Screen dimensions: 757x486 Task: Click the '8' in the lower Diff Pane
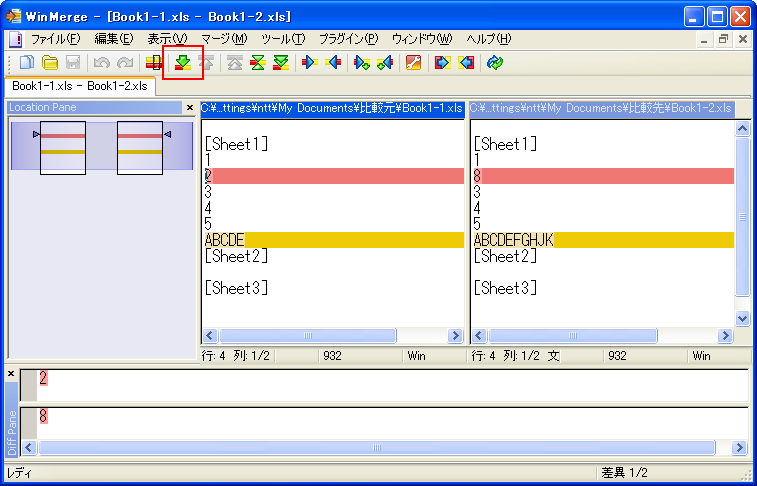coord(43,416)
